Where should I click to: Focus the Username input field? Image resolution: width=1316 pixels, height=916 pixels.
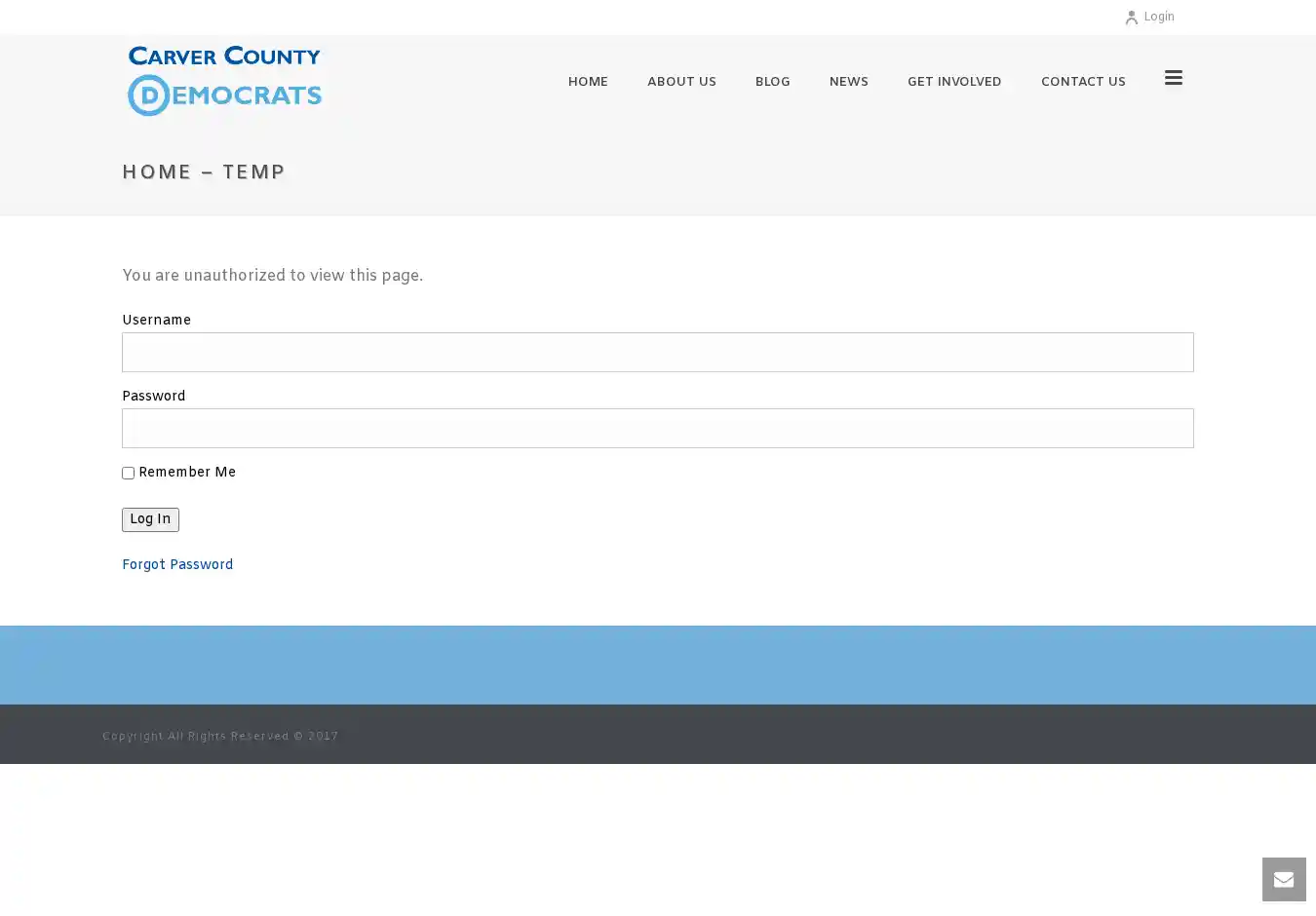click(657, 353)
